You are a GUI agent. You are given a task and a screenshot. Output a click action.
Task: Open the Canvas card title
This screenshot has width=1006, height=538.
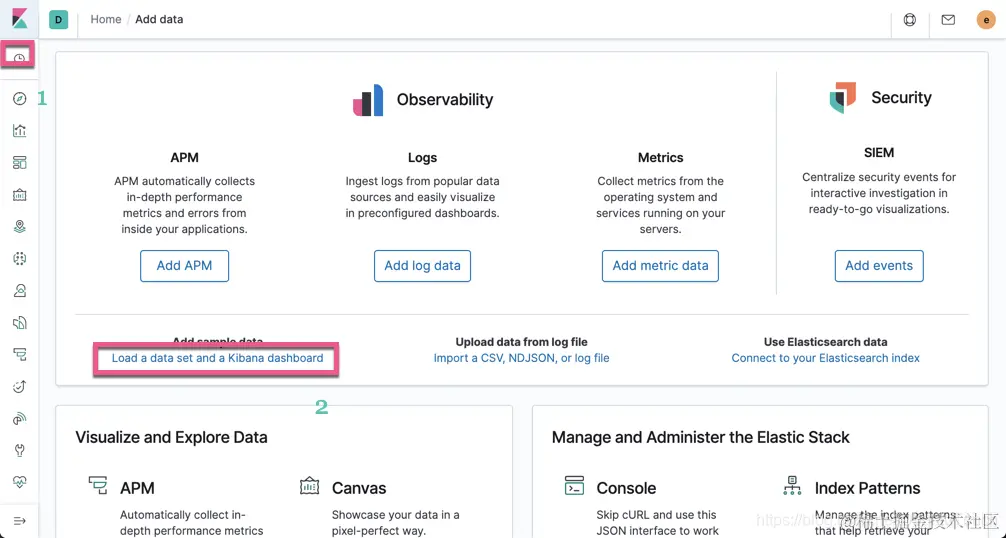[359, 488]
